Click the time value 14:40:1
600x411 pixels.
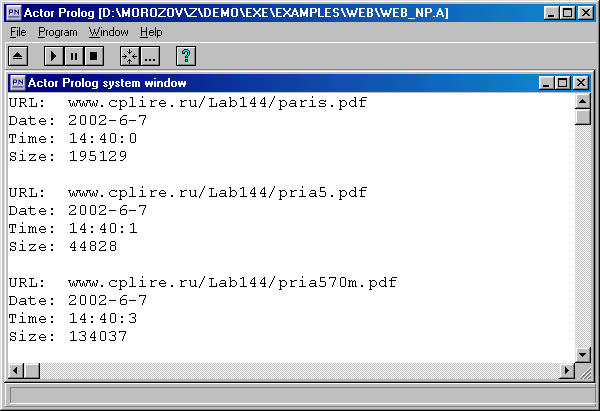(103, 228)
